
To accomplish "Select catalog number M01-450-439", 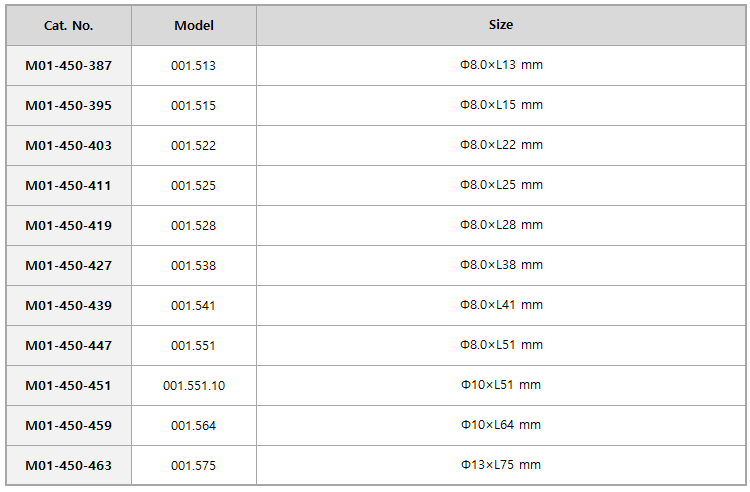I will [x=68, y=306].
